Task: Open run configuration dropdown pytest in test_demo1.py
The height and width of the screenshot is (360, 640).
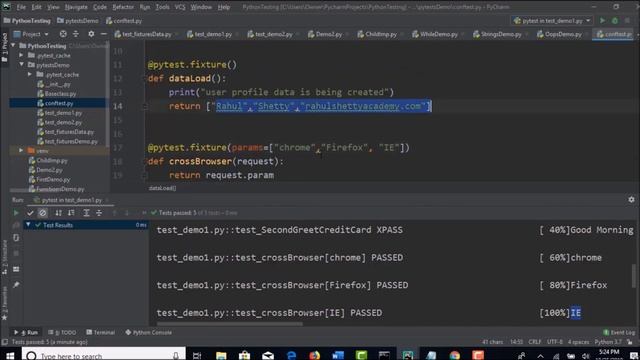Action: [x=552, y=20]
